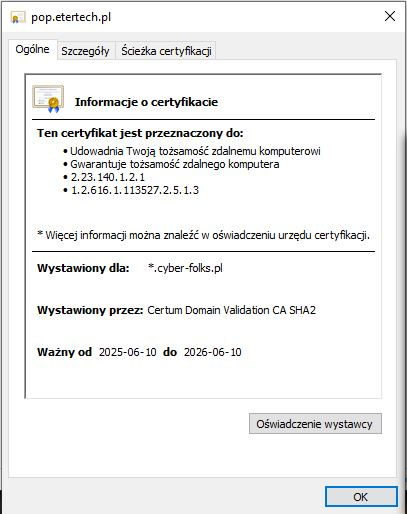Click the Więcej informacji footnote text

click(x=203, y=235)
